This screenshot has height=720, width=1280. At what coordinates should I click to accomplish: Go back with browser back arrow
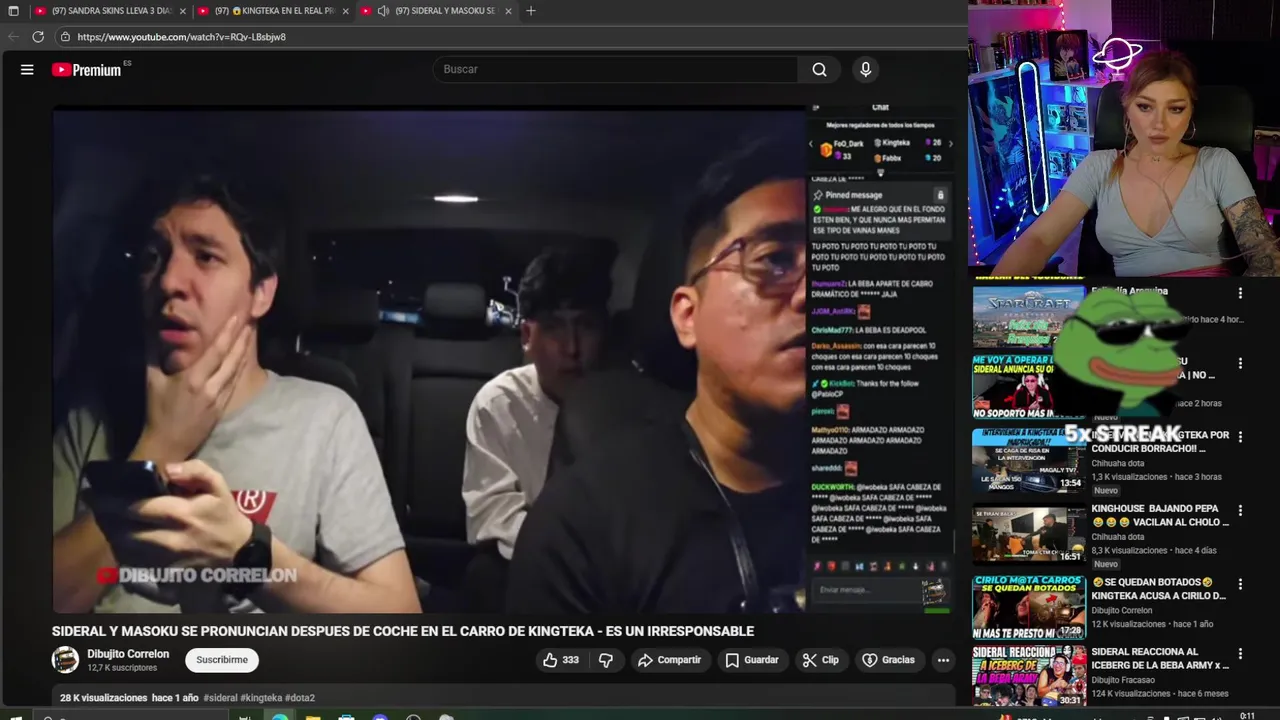(13, 37)
